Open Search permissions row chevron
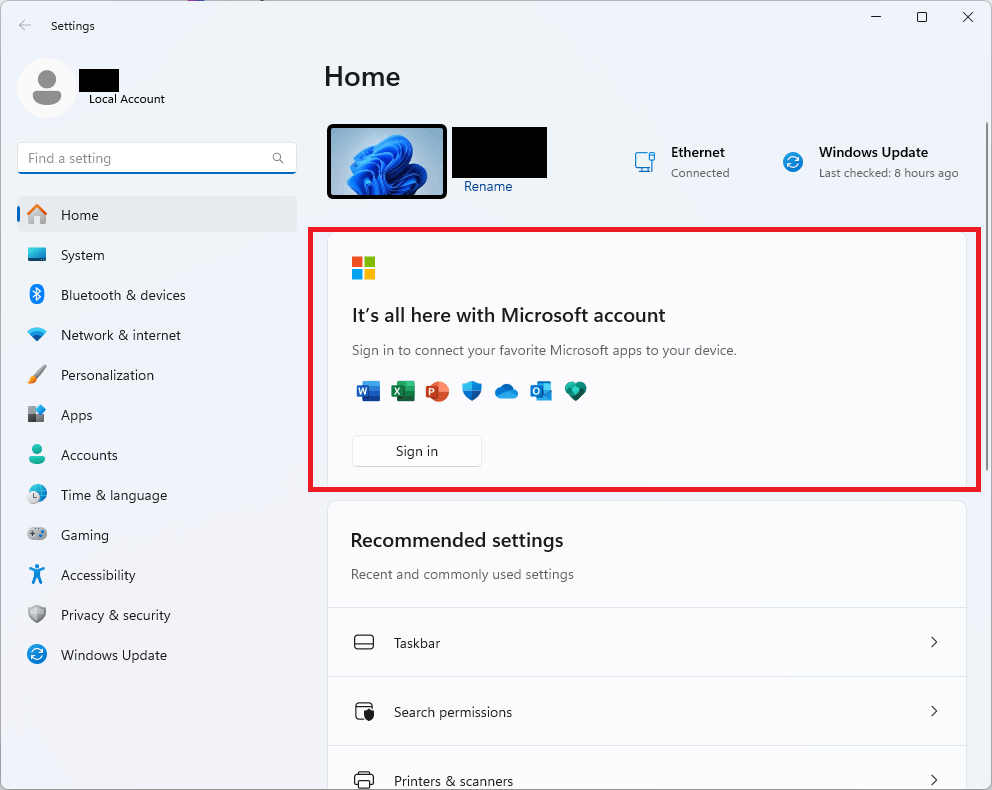 934,711
